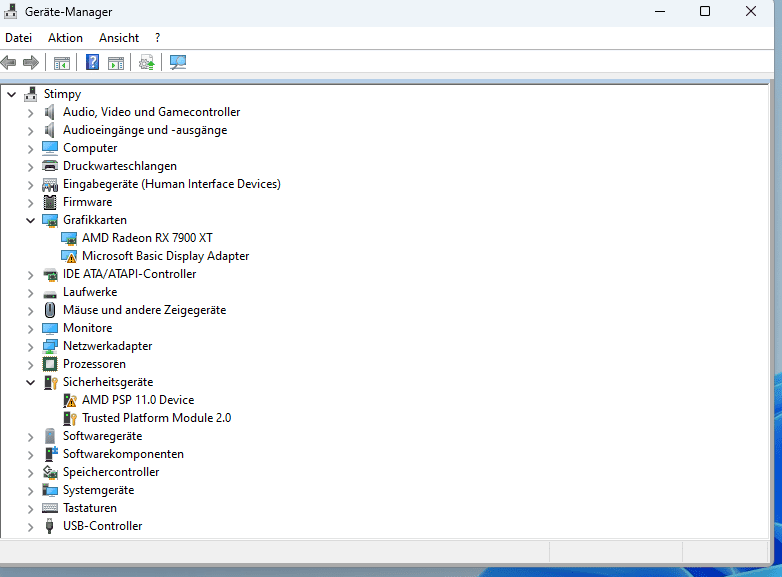This screenshot has width=782, height=577.
Task: Expand the Monitore category
Action: click(30, 329)
